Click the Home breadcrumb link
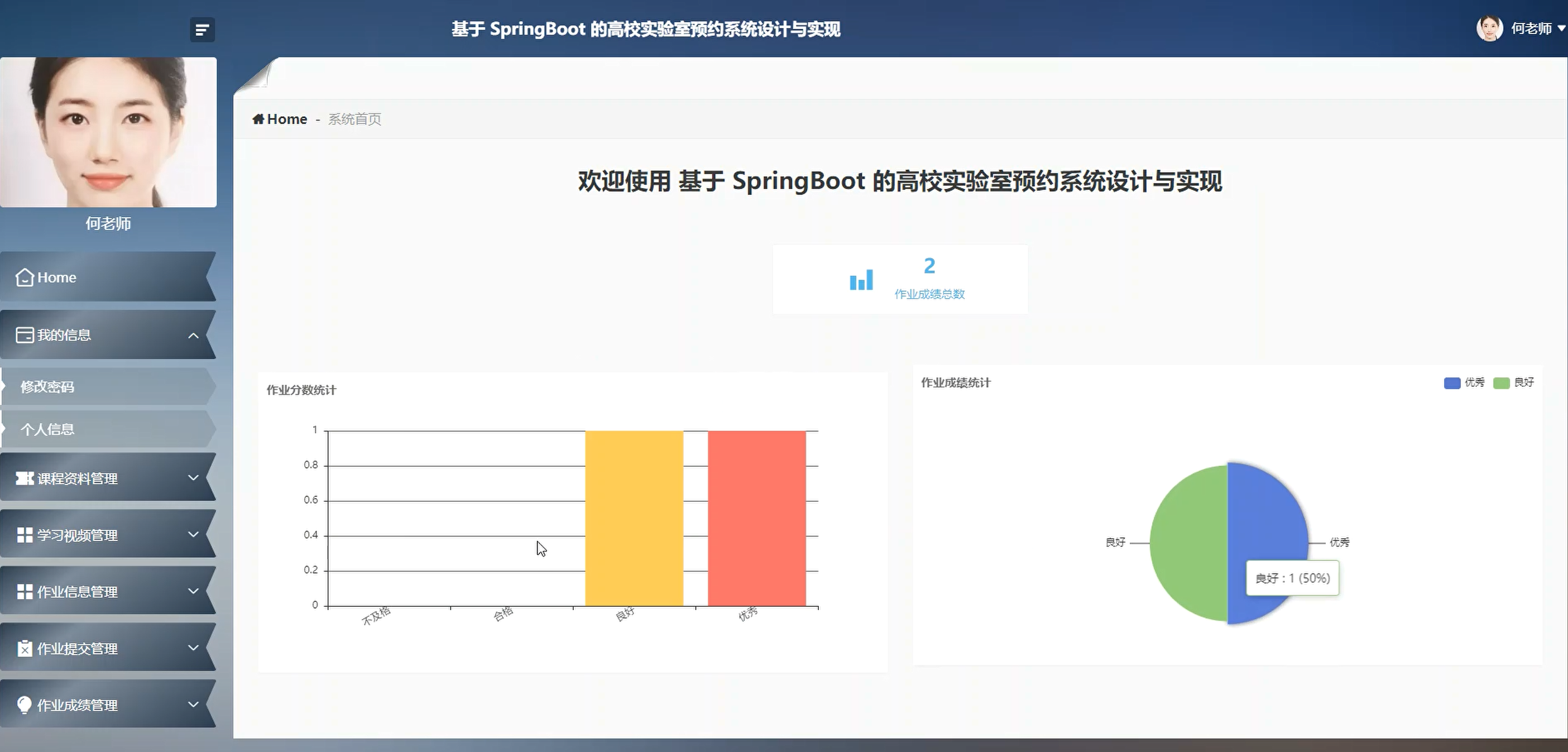 pos(287,119)
